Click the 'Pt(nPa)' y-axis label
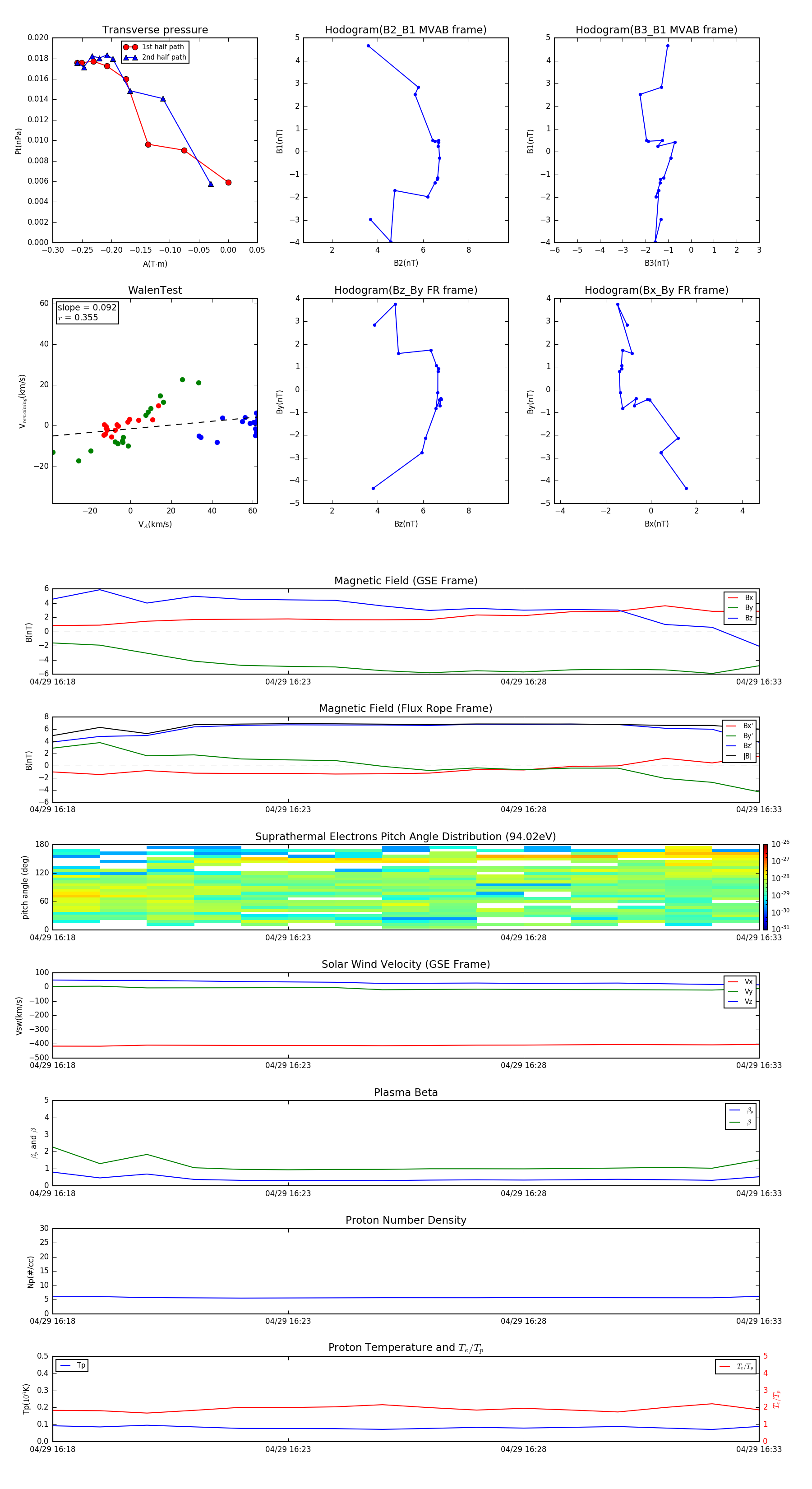Viewport: 812px width, 1489px height. tap(18, 140)
